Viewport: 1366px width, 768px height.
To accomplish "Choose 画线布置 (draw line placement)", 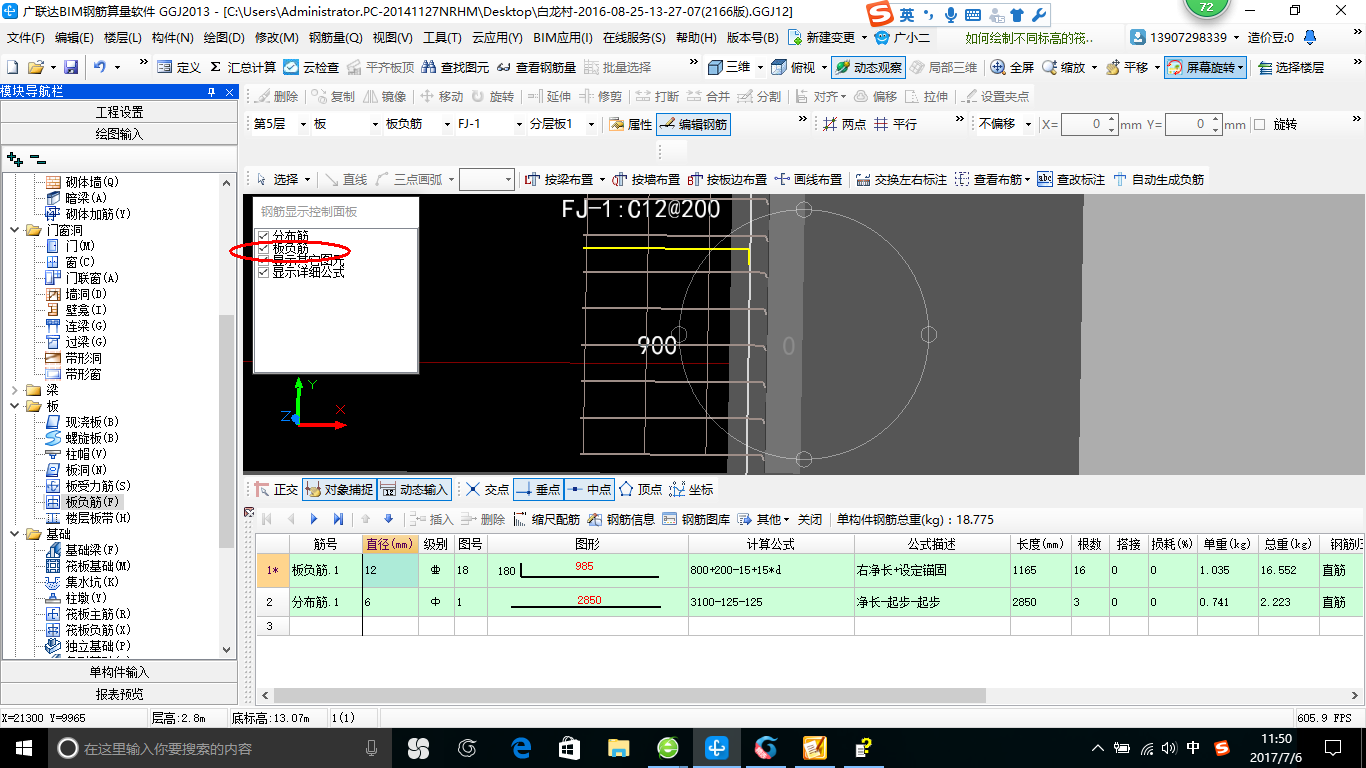I will 808,180.
